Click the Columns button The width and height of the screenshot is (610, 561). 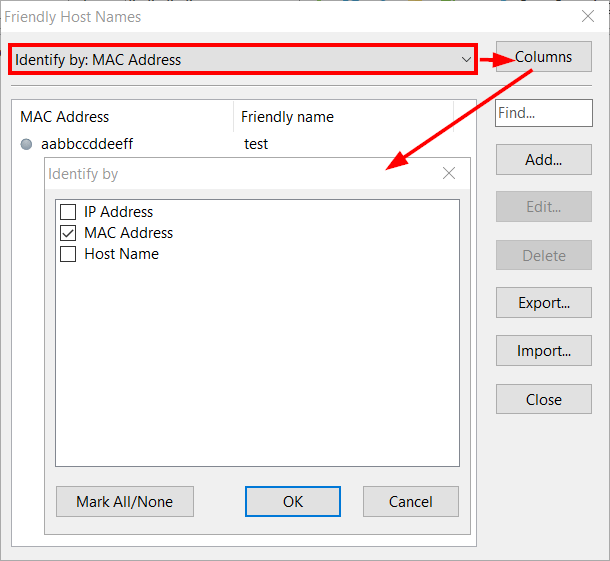pos(544,57)
